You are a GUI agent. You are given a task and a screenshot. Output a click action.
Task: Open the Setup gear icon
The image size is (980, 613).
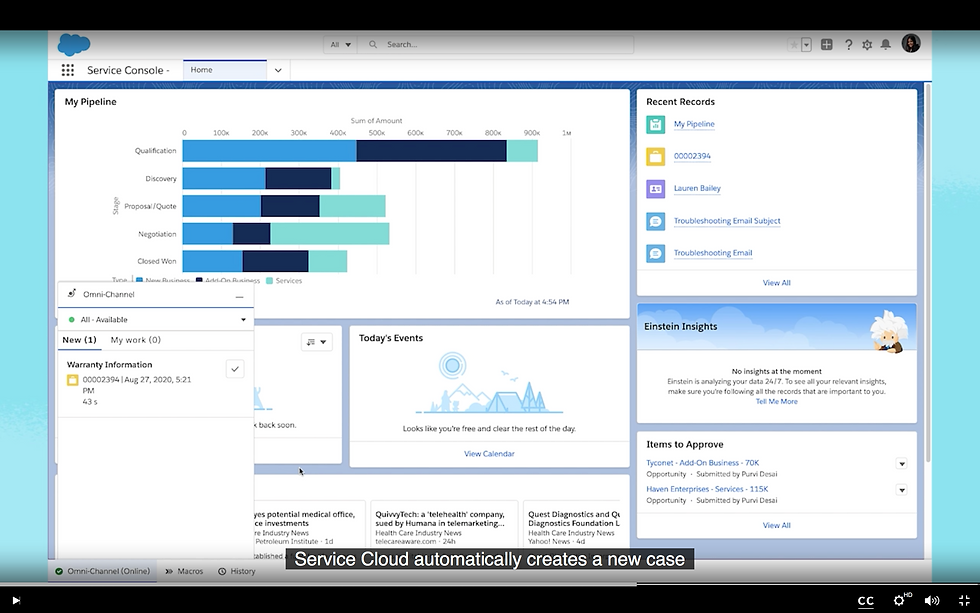click(867, 44)
